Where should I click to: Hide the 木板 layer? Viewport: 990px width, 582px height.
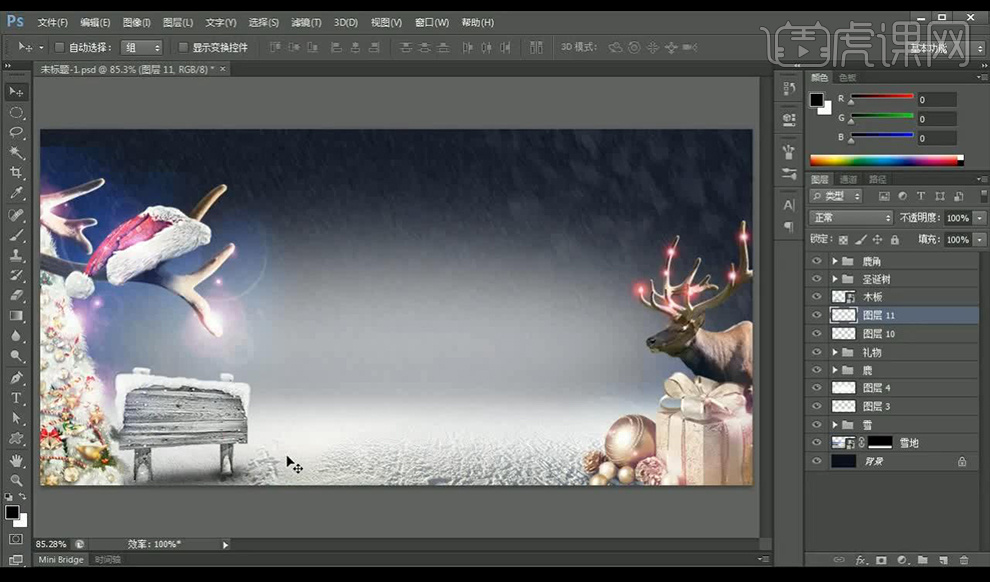point(817,297)
